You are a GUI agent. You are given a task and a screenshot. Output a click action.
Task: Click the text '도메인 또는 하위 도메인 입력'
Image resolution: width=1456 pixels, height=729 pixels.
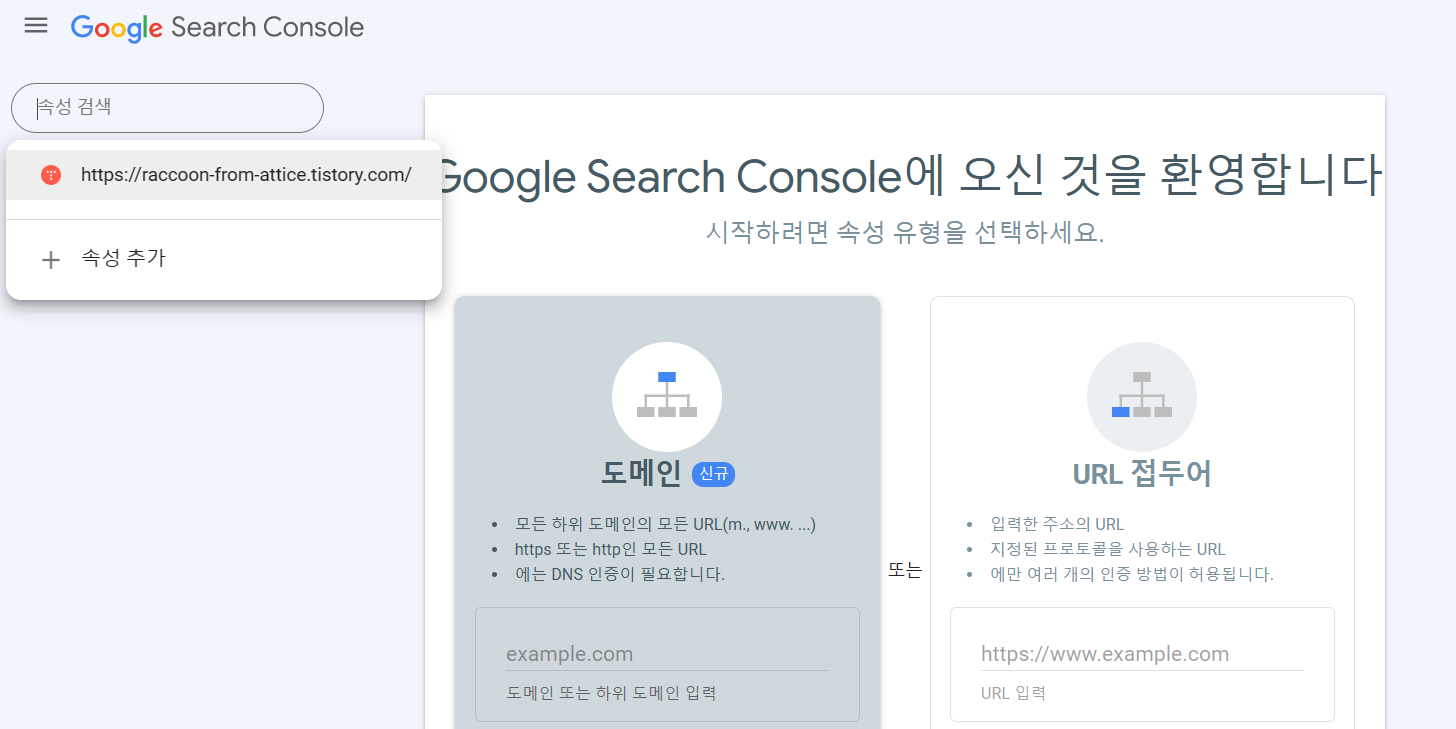coord(611,693)
